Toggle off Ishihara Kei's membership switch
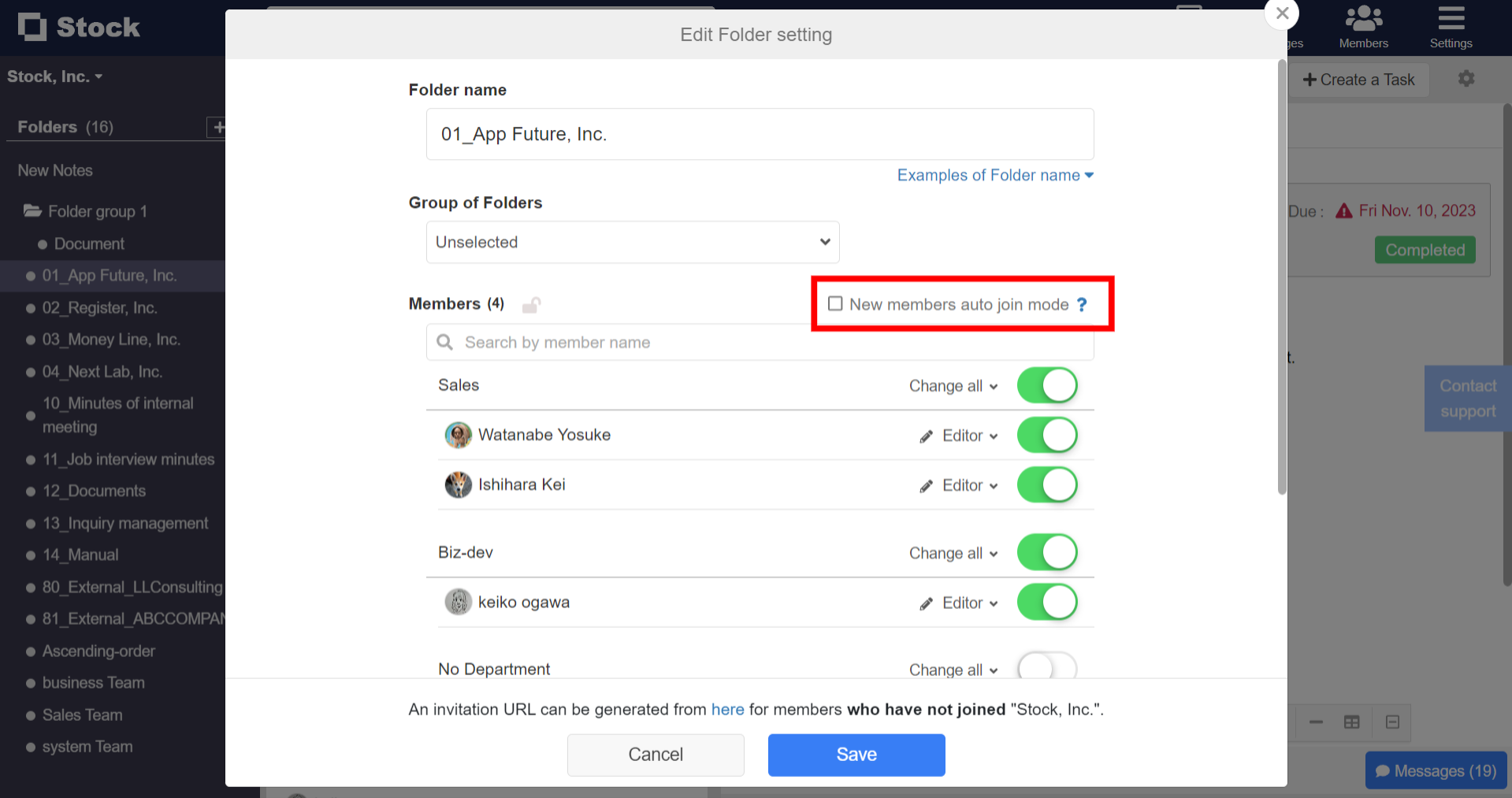 [x=1047, y=485]
